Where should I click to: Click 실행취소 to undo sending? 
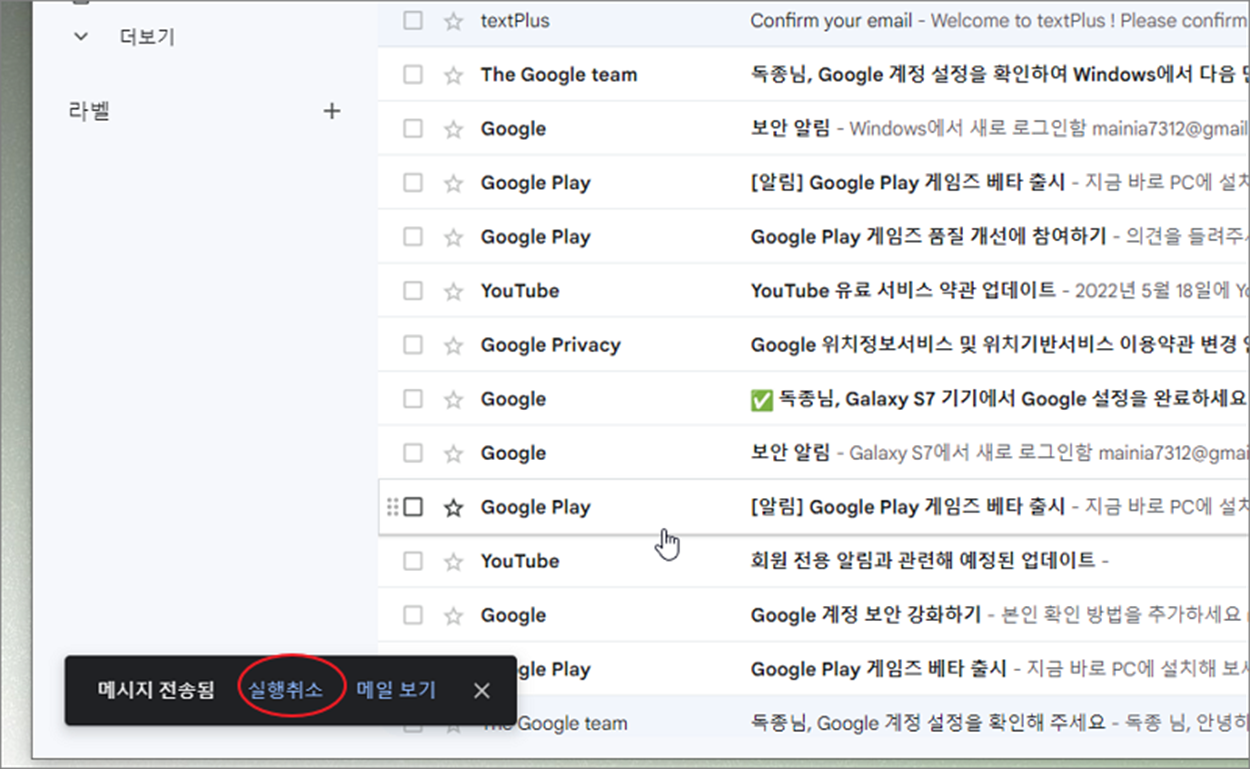coord(286,691)
